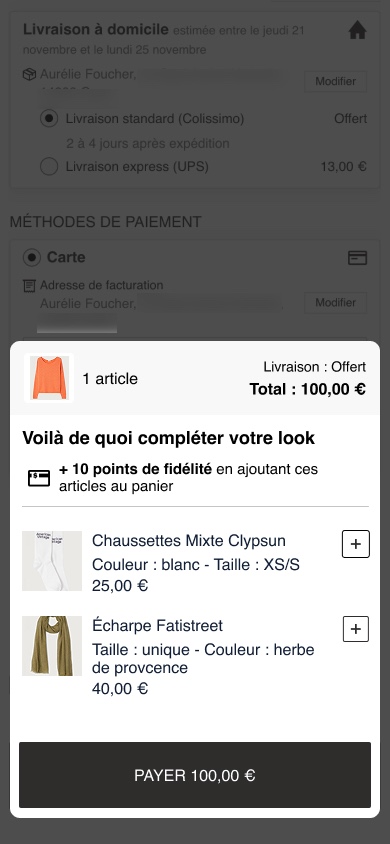This screenshot has width=390, height=844.
Task: Add Chaussettes Mixte Clypsun with plus icon
Action: pos(356,544)
